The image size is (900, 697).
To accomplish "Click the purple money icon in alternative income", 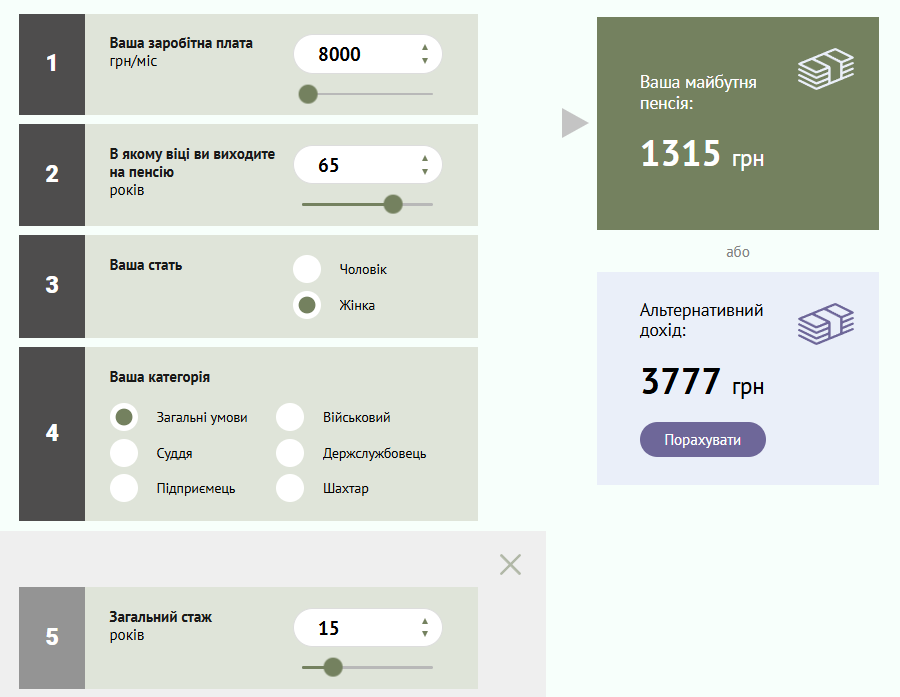I will pos(825,324).
